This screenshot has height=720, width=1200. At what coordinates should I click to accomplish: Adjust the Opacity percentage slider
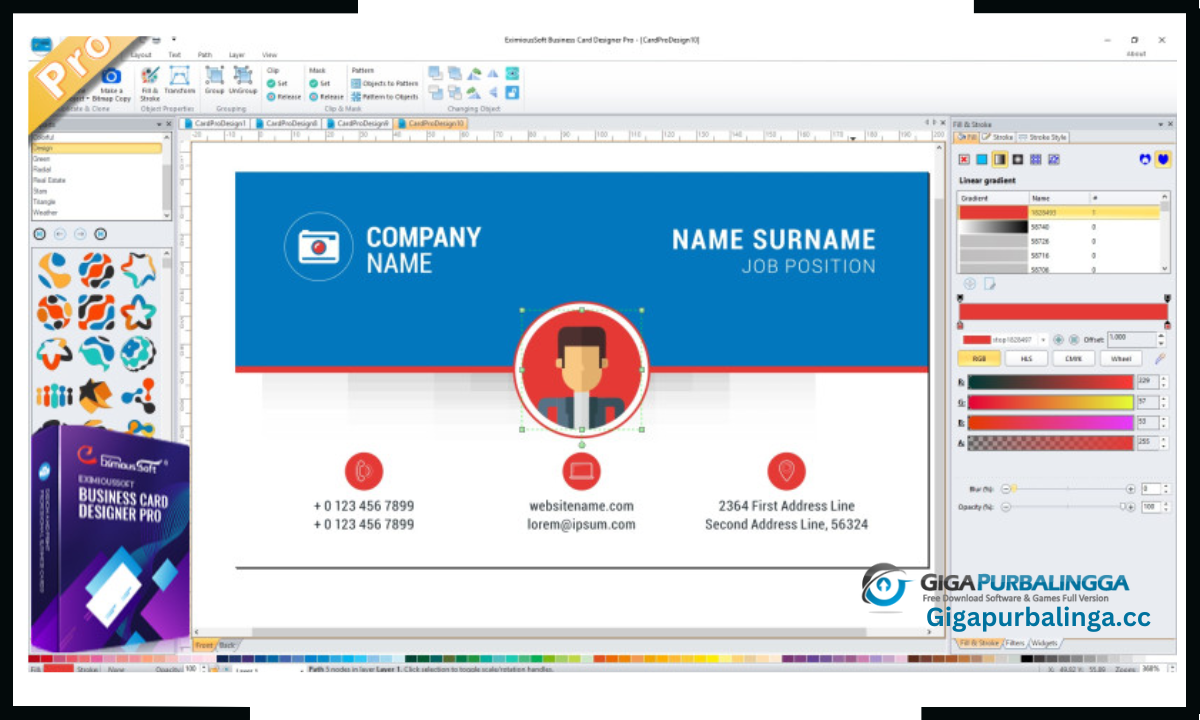point(1067,507)
